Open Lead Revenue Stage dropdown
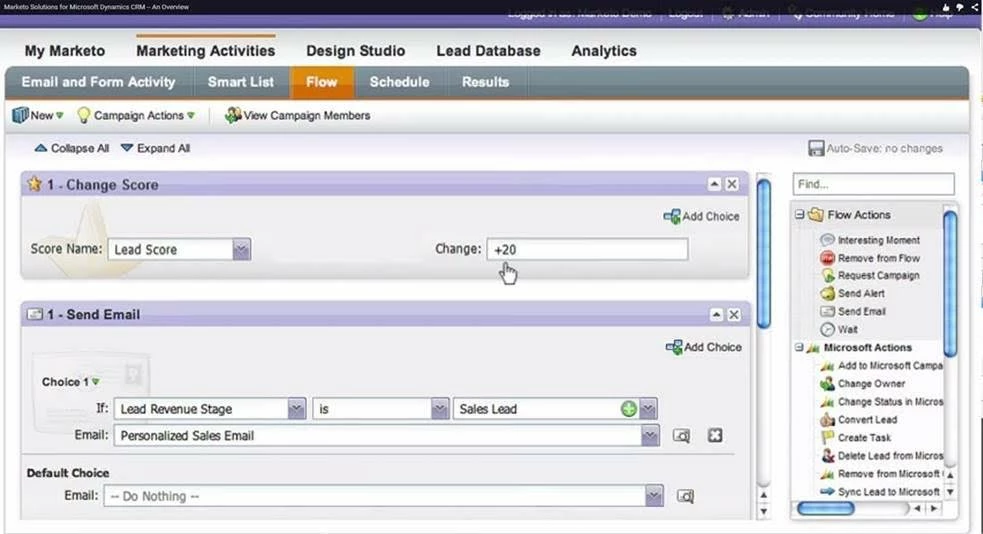The image size is (983, 534). (x=297, y=409)
